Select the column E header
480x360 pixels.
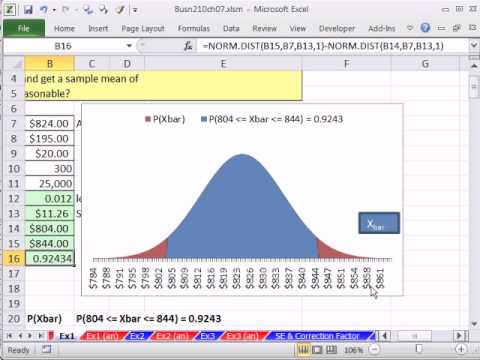pos(223,63)
